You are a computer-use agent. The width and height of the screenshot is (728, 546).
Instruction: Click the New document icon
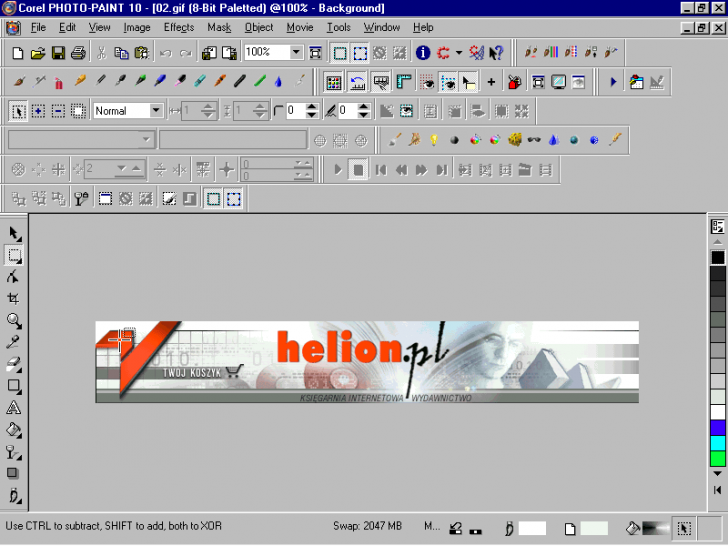pyautogui.click(x=18, y=53)
